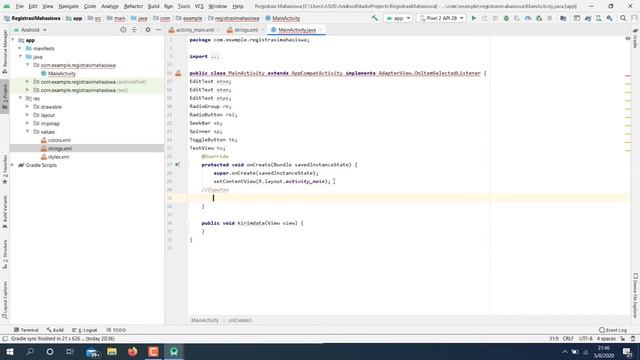Open the File menu
Viewport: 640px width, 360px height.
click(x=19, y=6)
